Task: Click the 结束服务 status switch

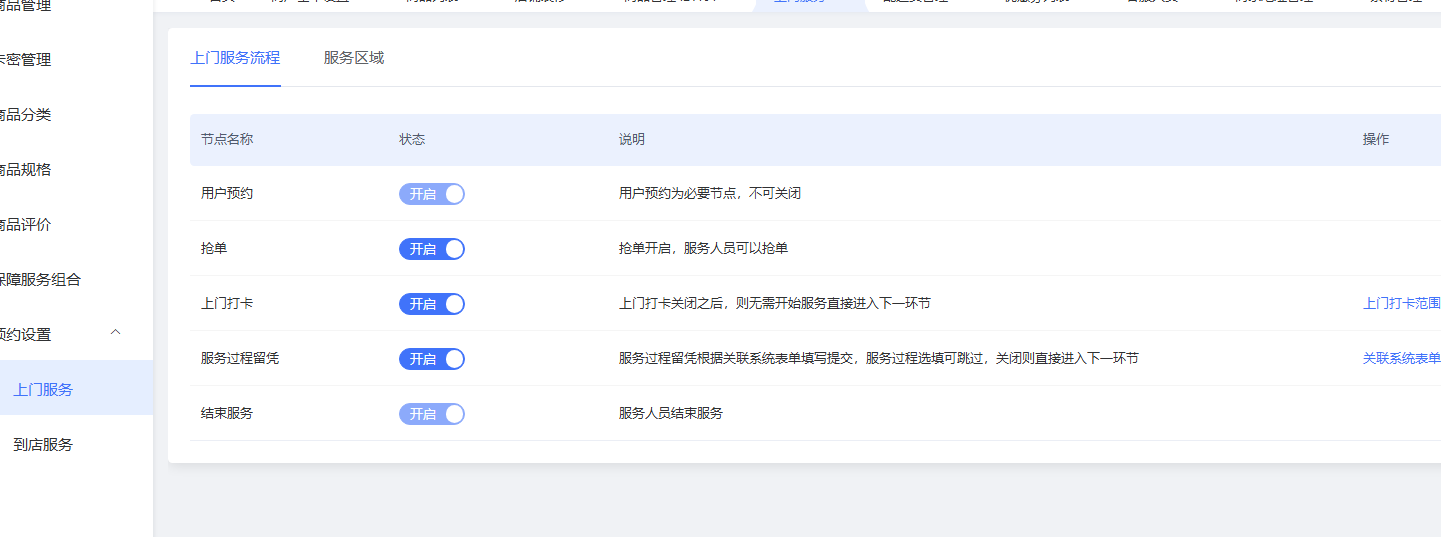Action: 431,414
